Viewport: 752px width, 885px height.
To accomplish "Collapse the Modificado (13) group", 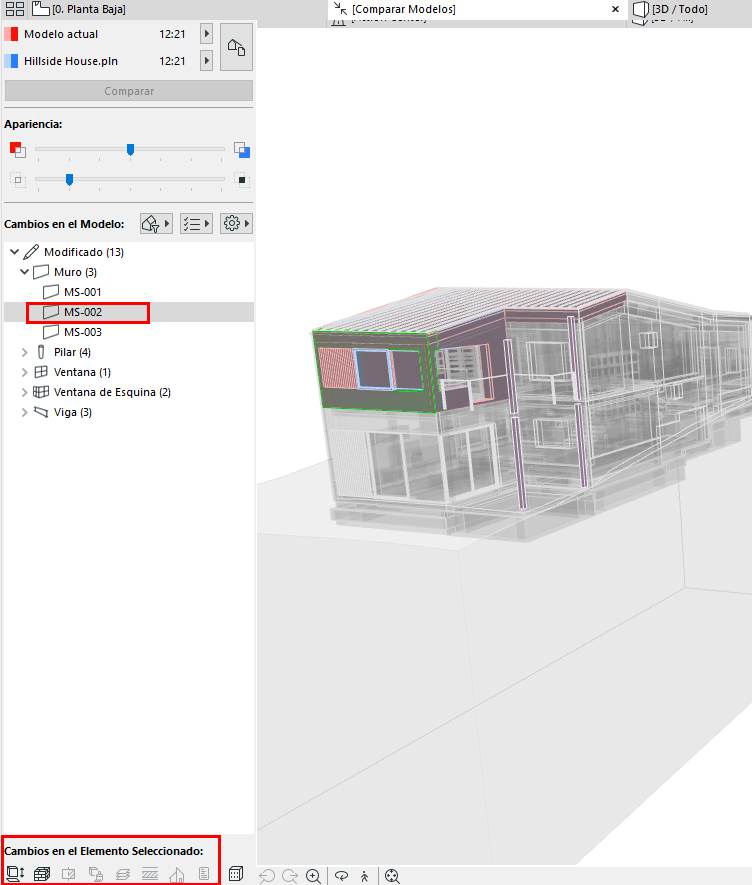I will click(x=15, y=252).
